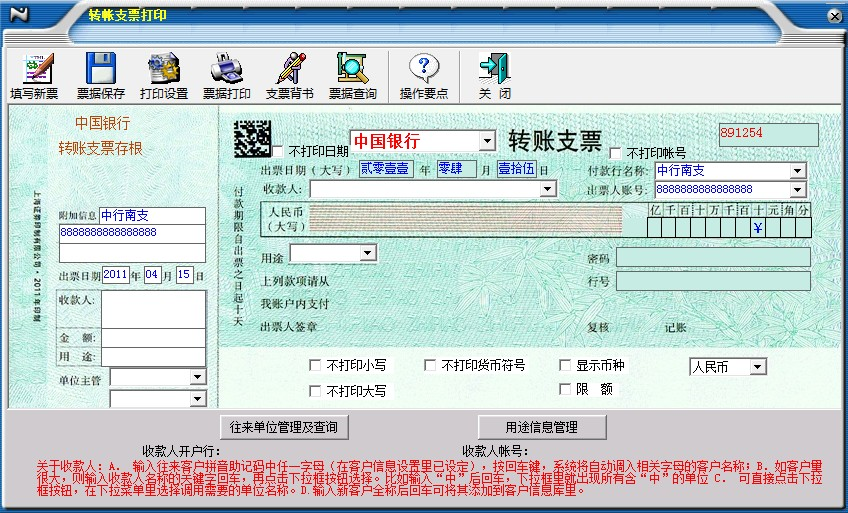
Task: Click the application logo icon in title bar
Action: pos(19,14)
